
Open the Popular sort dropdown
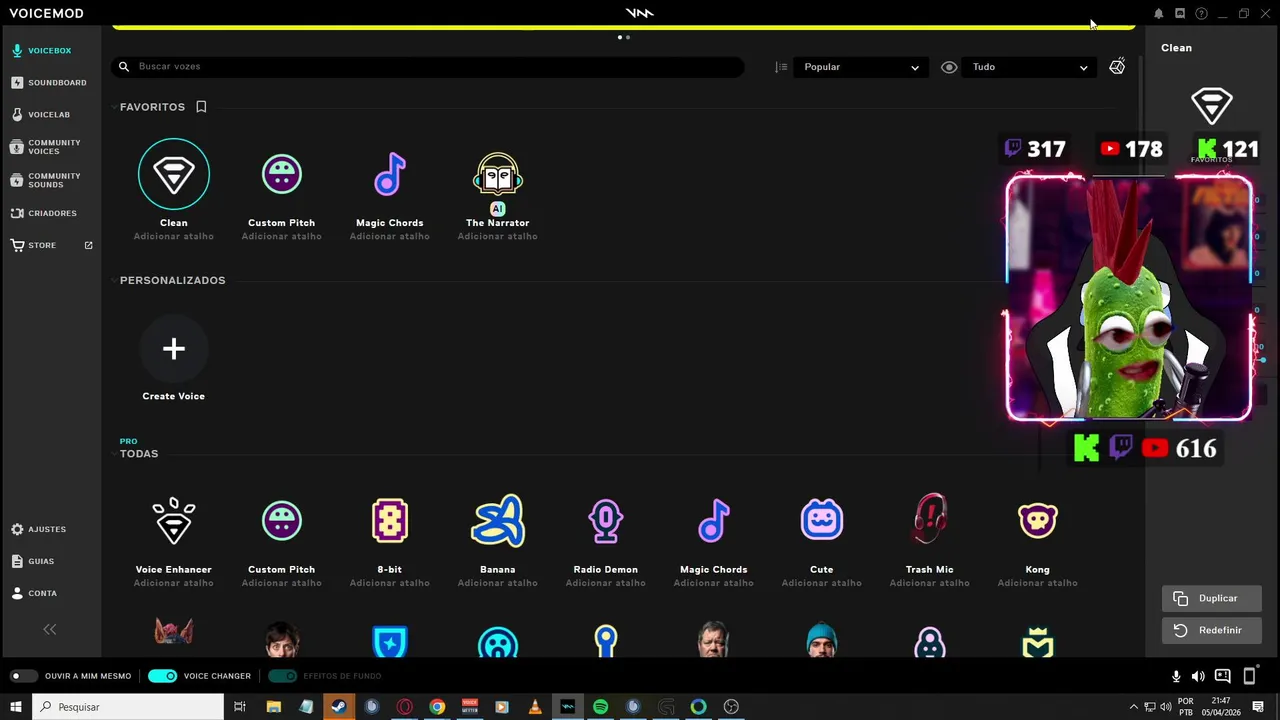[860, 67]
